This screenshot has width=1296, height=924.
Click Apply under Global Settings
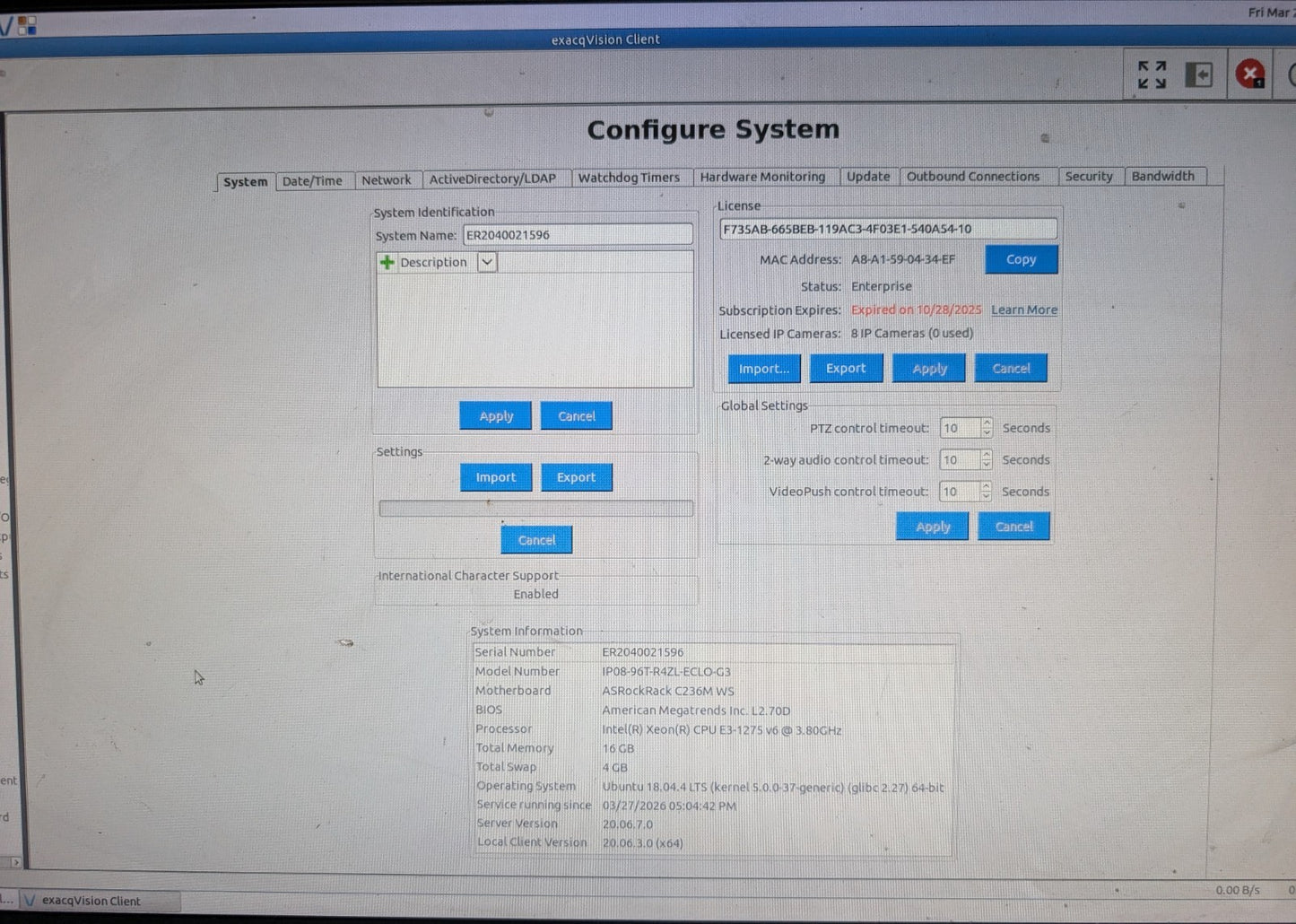pos(933,527)
